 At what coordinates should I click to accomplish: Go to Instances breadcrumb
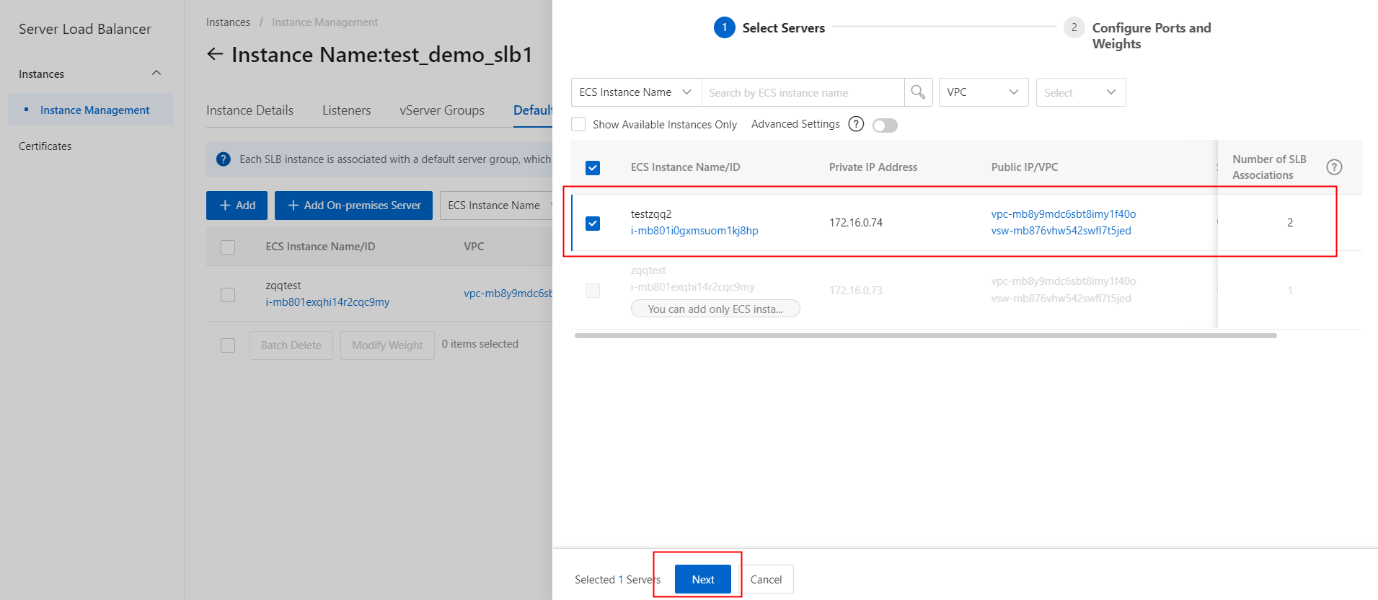click(228, 22)
